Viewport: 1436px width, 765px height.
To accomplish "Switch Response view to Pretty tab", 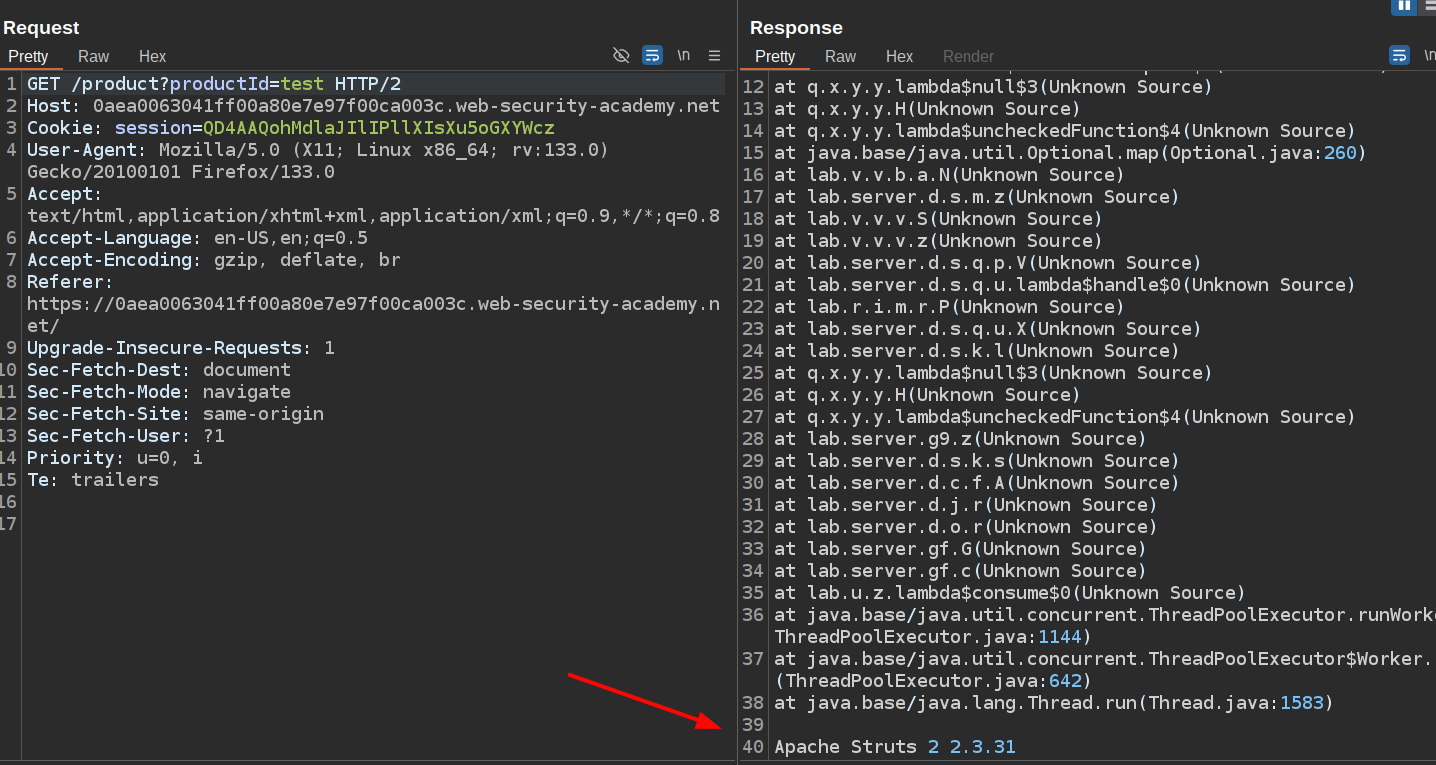I will pyautogui.click(x=775, y=56).
